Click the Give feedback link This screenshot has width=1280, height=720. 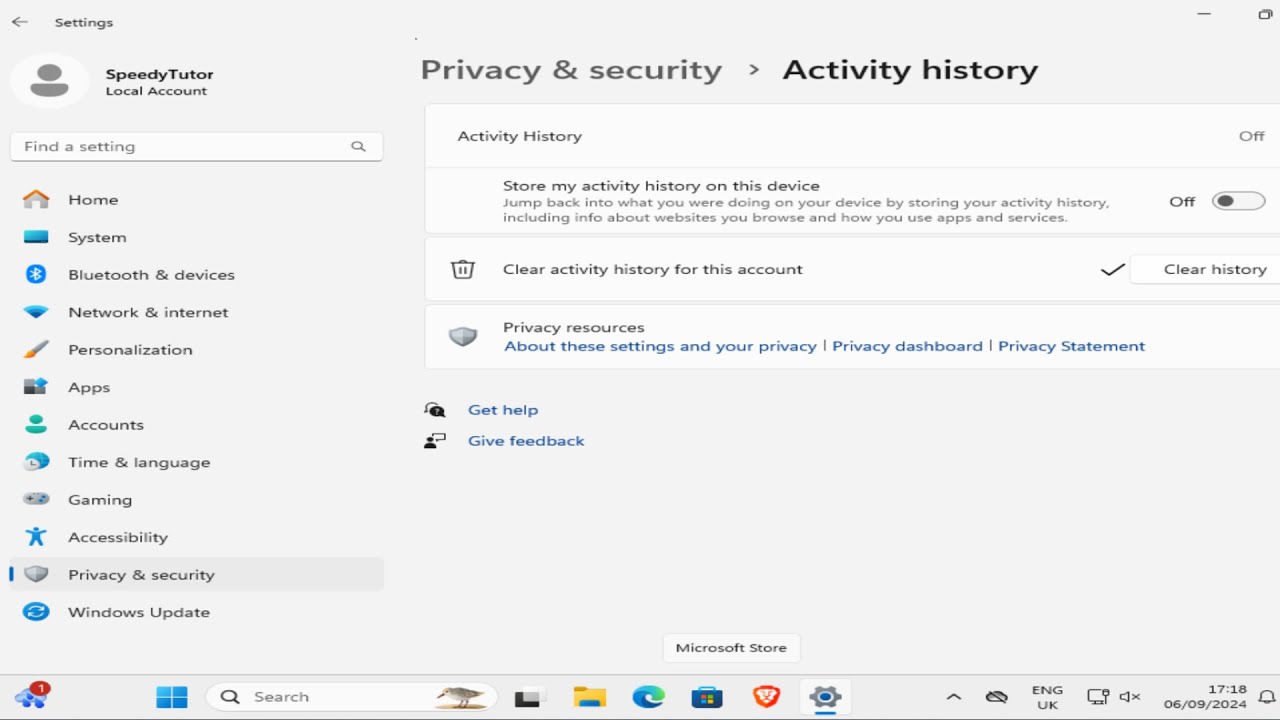pyautogui.click(x=526, y=441)
